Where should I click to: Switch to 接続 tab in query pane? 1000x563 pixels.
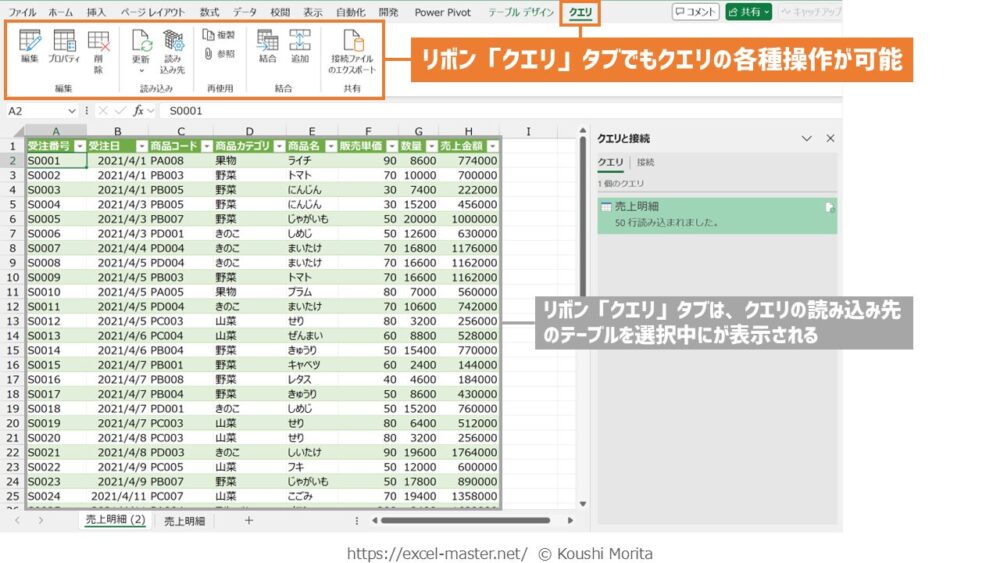(x=645, y=162)
